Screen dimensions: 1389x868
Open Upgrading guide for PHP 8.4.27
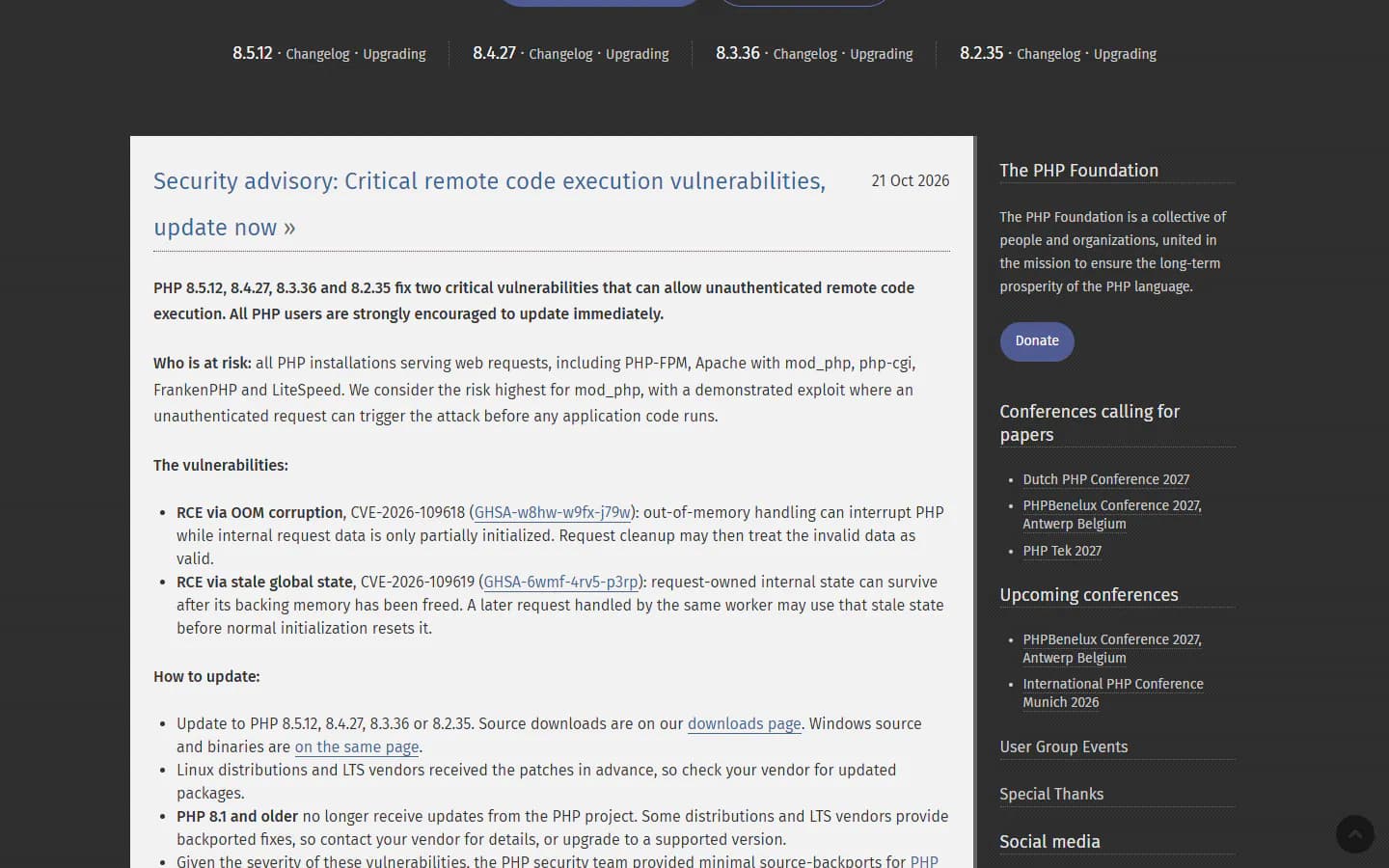638,54
